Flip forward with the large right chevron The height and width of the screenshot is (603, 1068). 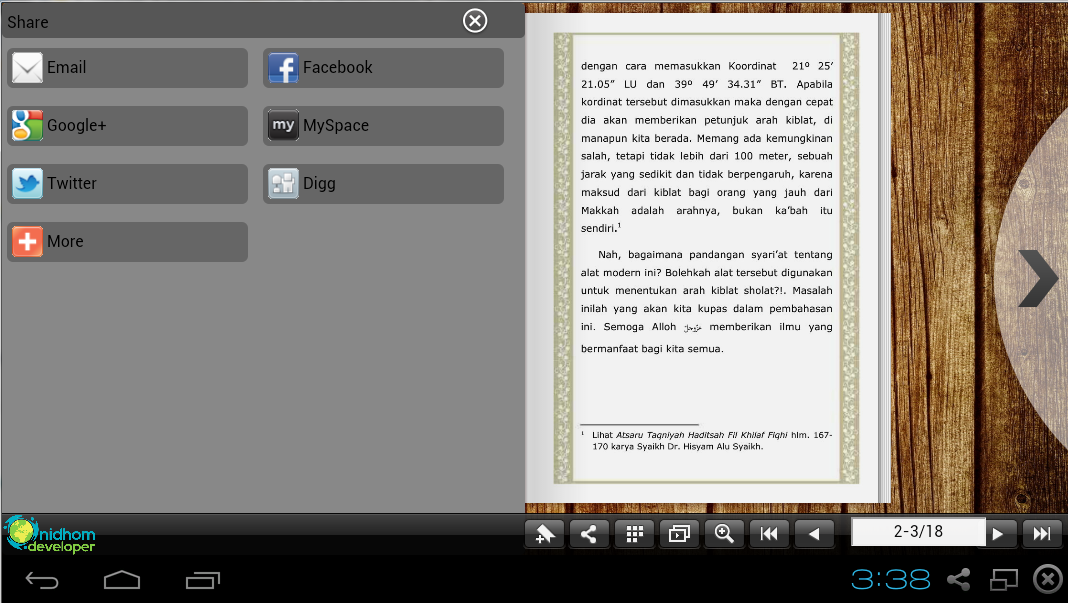[x=1039, y=278]
